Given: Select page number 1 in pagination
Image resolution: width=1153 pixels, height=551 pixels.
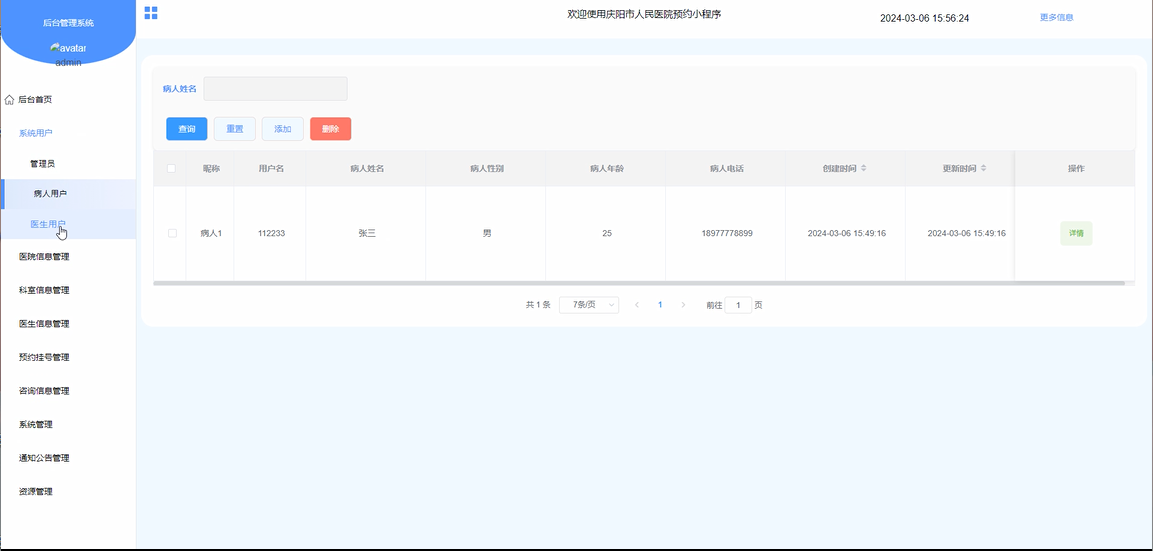Looking at the screenshot, I should click(660, 305).
